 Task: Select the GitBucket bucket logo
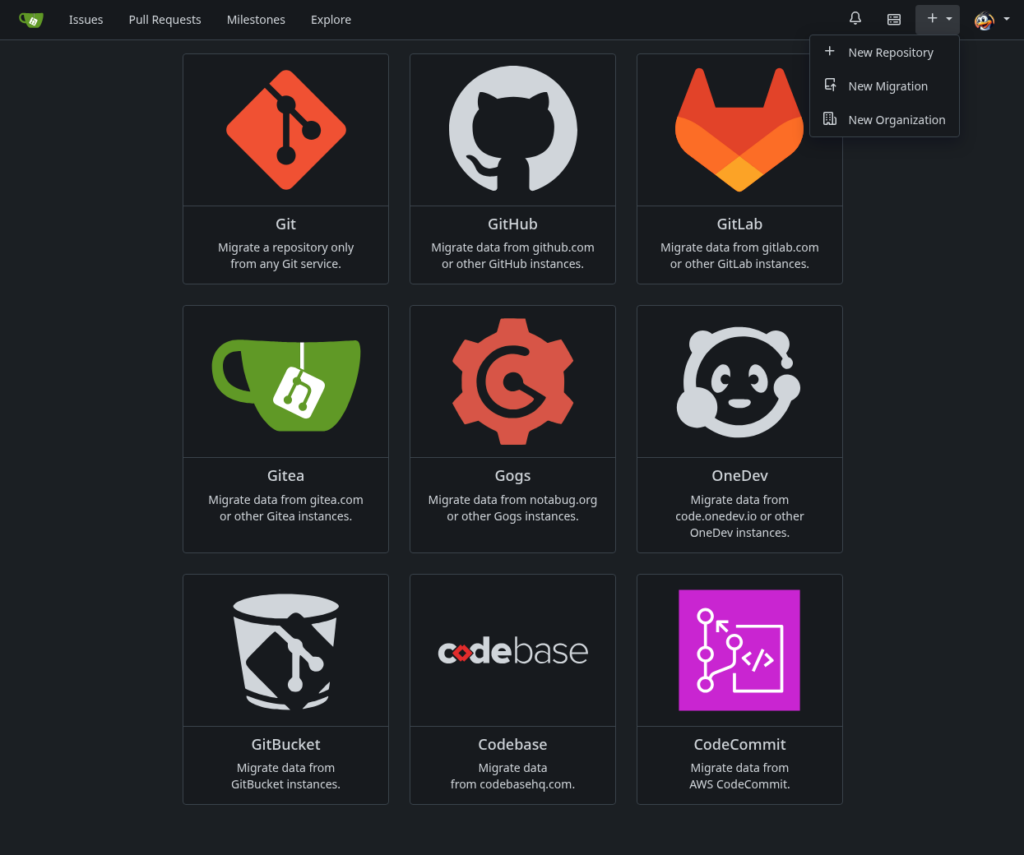286,650
